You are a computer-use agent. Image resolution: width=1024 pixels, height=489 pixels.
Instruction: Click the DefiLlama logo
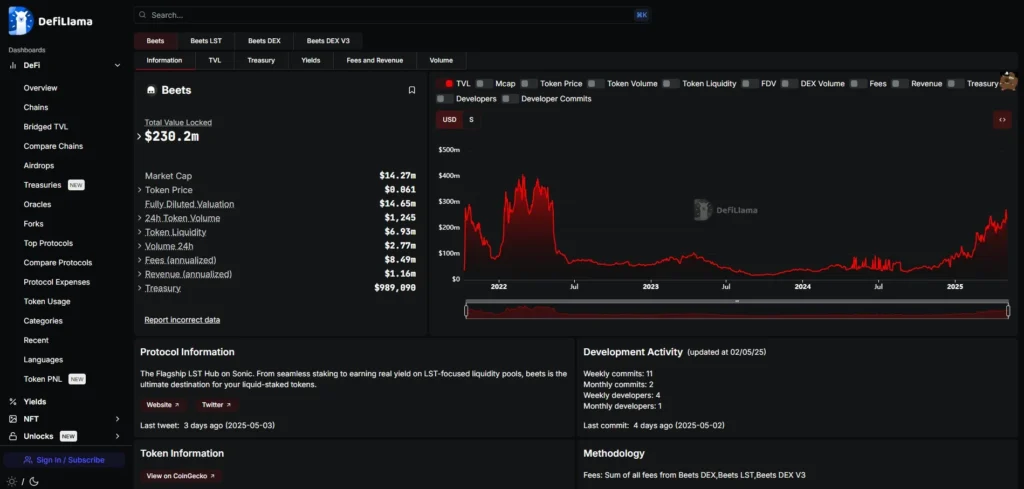pyautogui.click(x=50, y=21)
